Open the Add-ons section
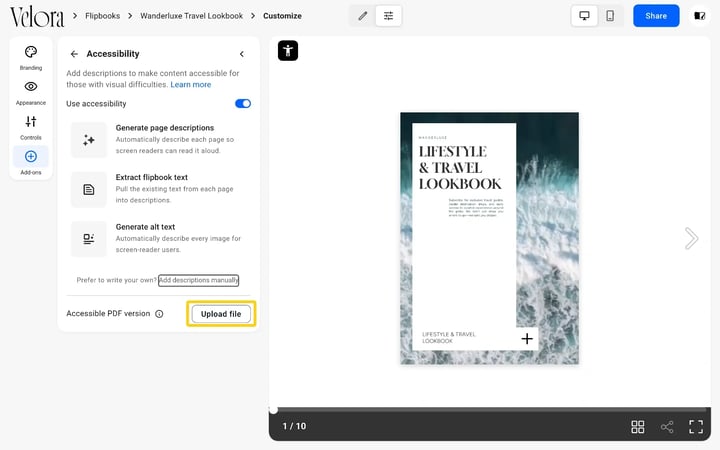Image resolution: width=720 pixels, height=450 pixels. pyautogui.click(x=31, y=162)
